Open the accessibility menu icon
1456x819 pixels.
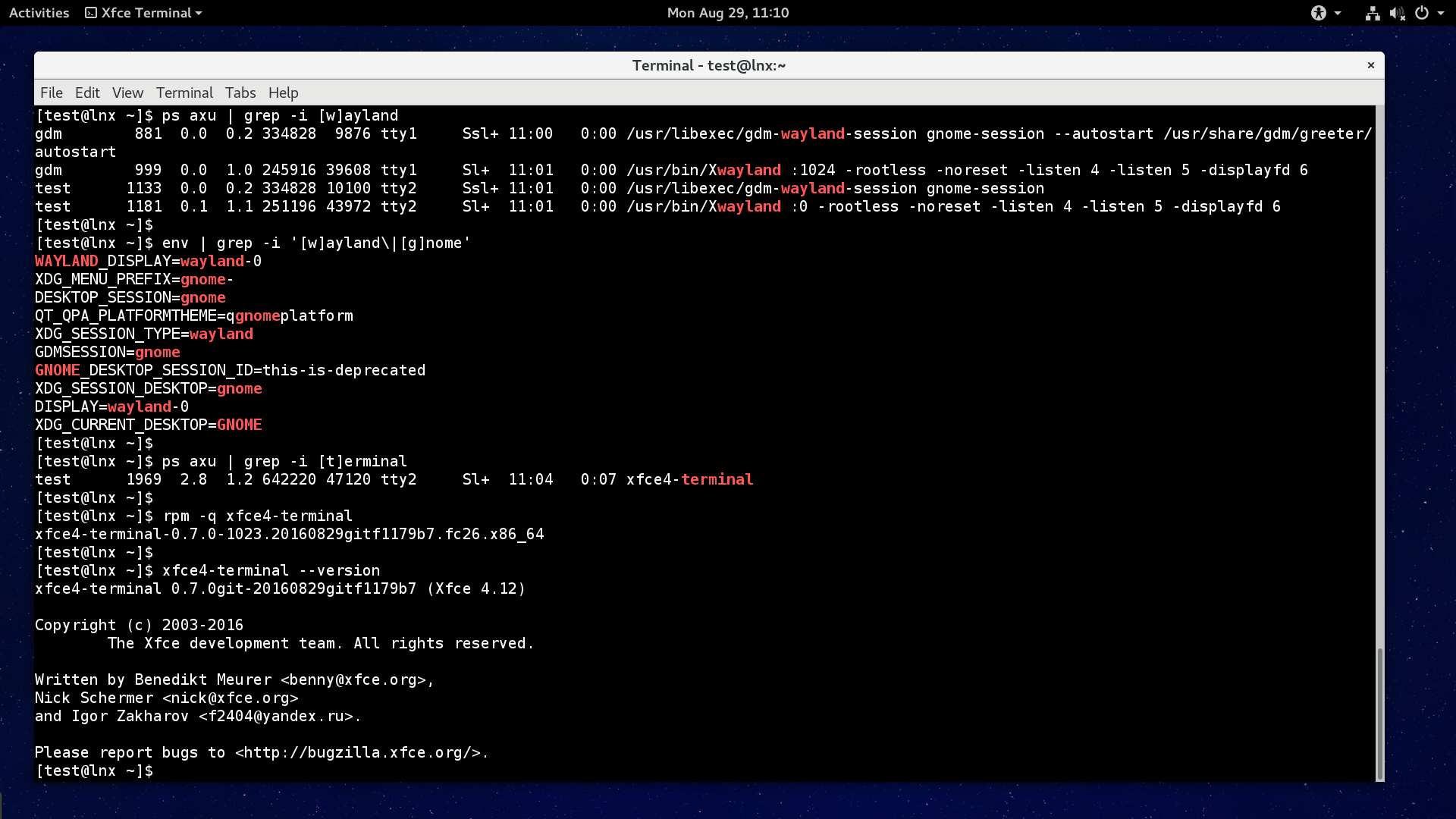[x=1319, y=13]
